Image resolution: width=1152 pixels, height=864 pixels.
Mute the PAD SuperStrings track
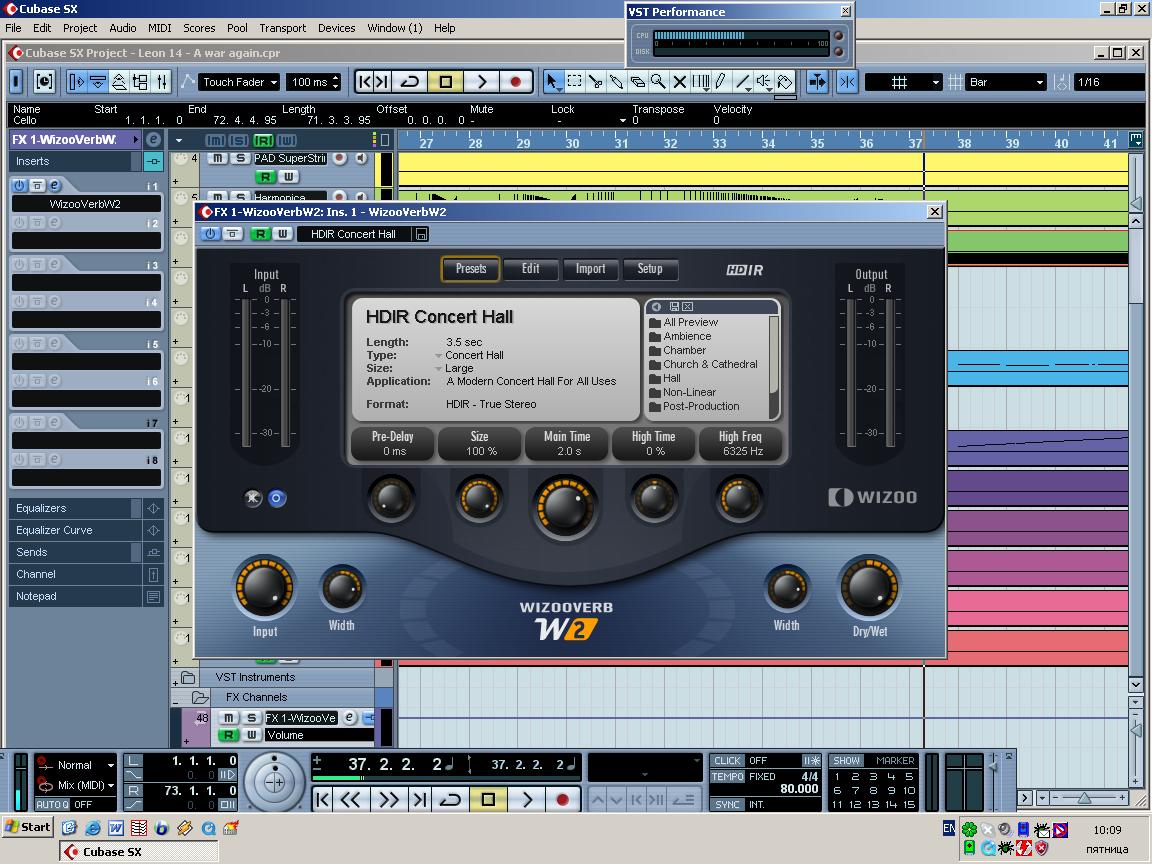(218, 158)
